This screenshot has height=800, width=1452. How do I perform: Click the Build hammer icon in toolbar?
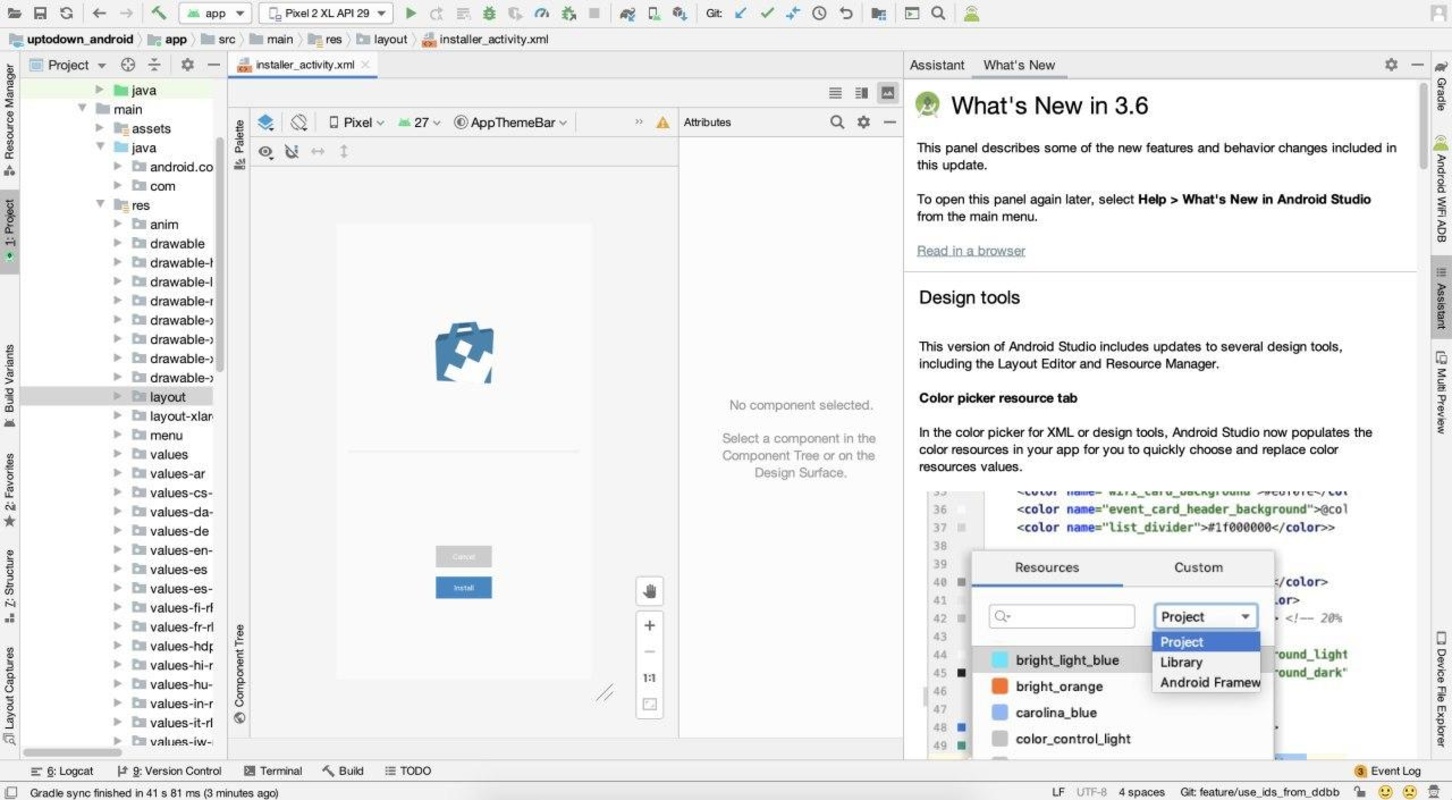[159, 13]
